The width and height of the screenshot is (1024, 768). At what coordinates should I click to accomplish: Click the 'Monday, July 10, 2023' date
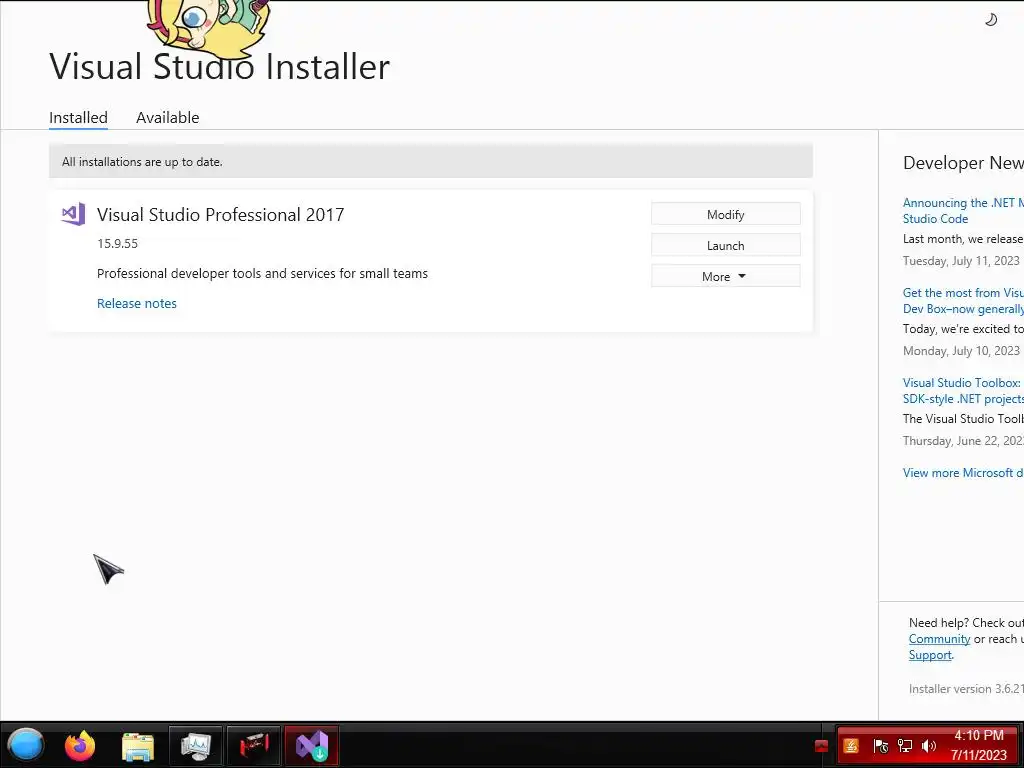click(x=961, y=351)
